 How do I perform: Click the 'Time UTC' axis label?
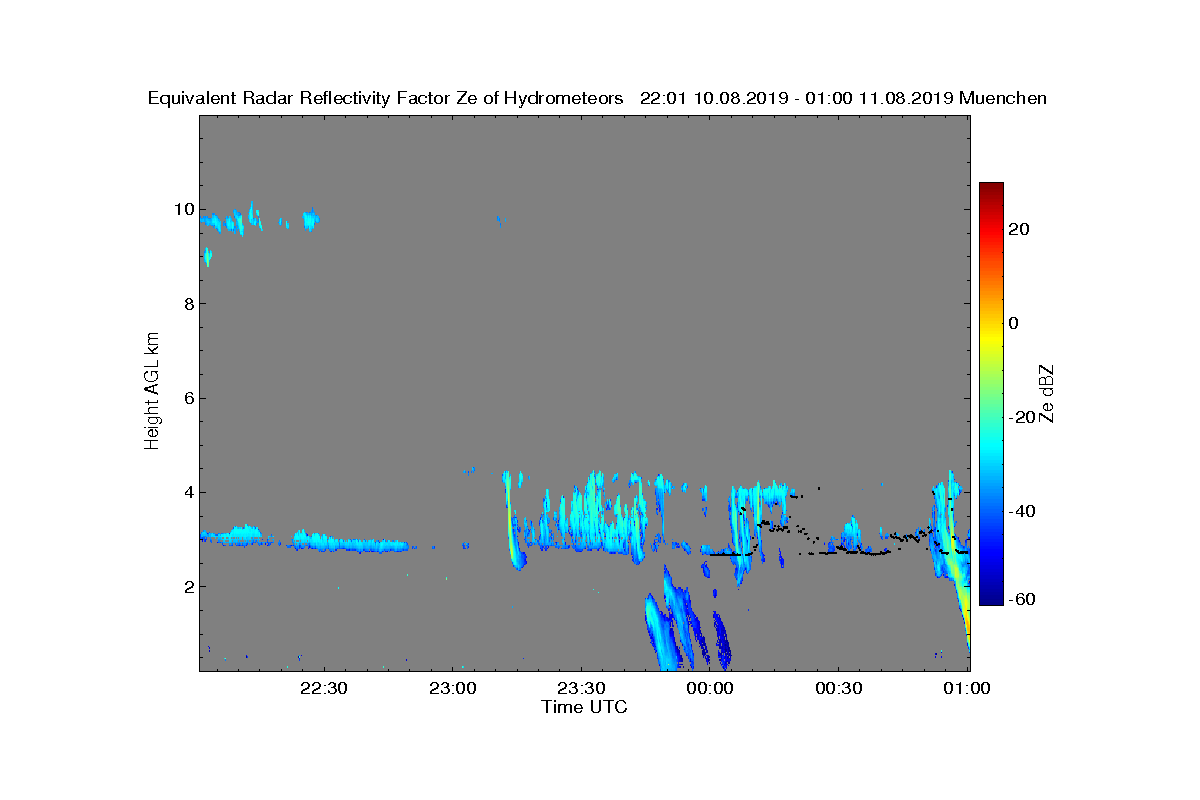(x=584, y=707)
